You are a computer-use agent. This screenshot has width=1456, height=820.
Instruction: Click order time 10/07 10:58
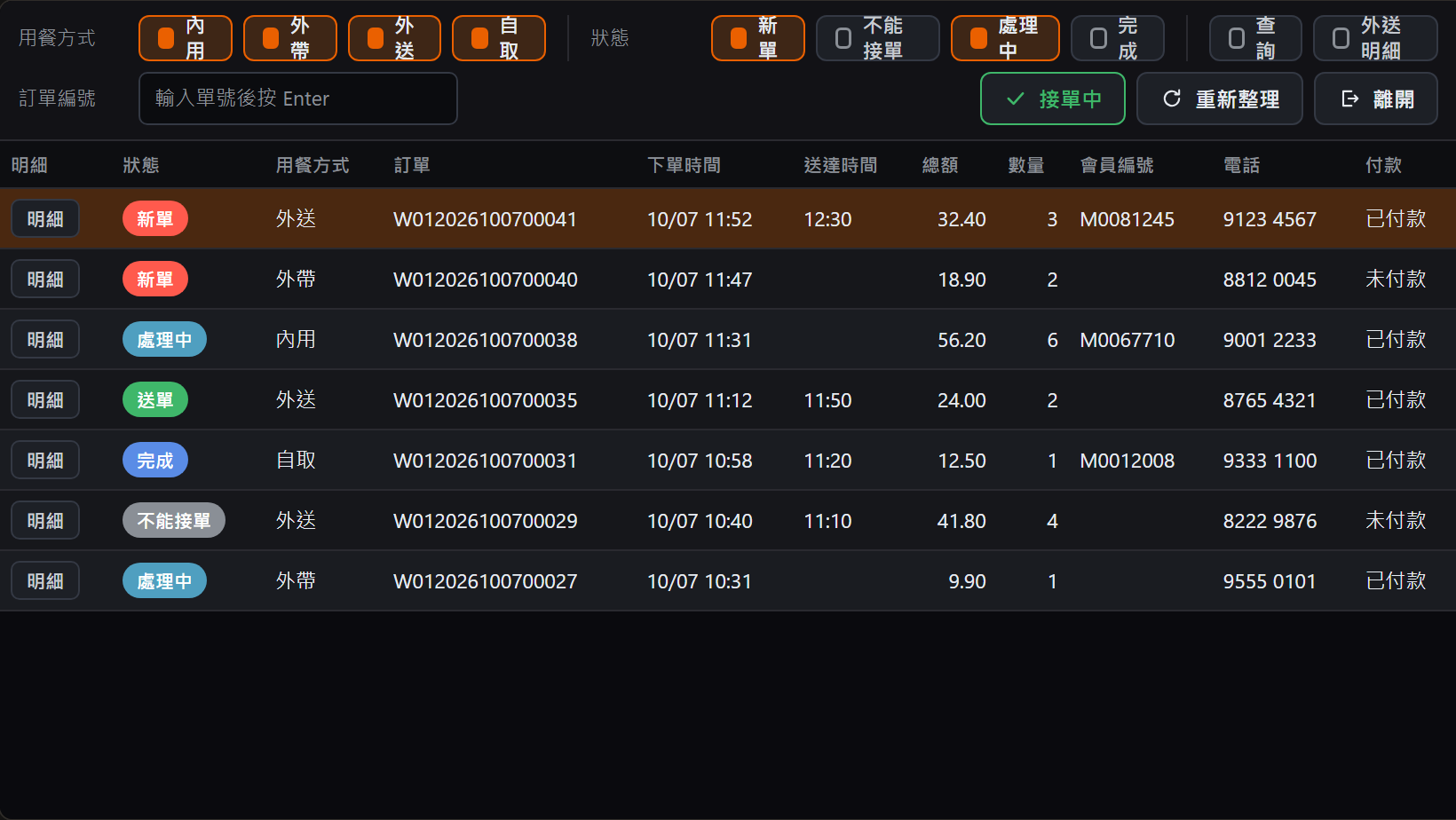[700, 461]
